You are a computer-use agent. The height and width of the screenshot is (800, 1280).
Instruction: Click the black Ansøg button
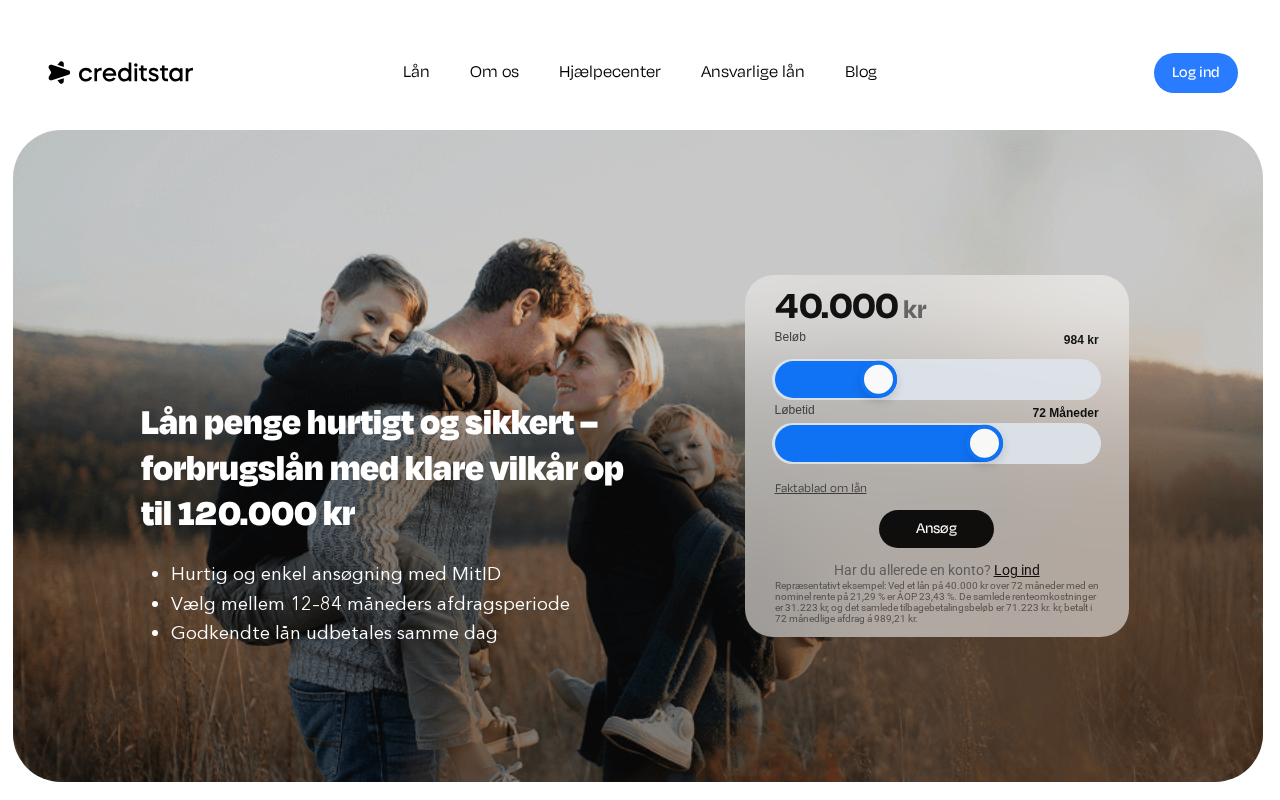coord(936,529)
